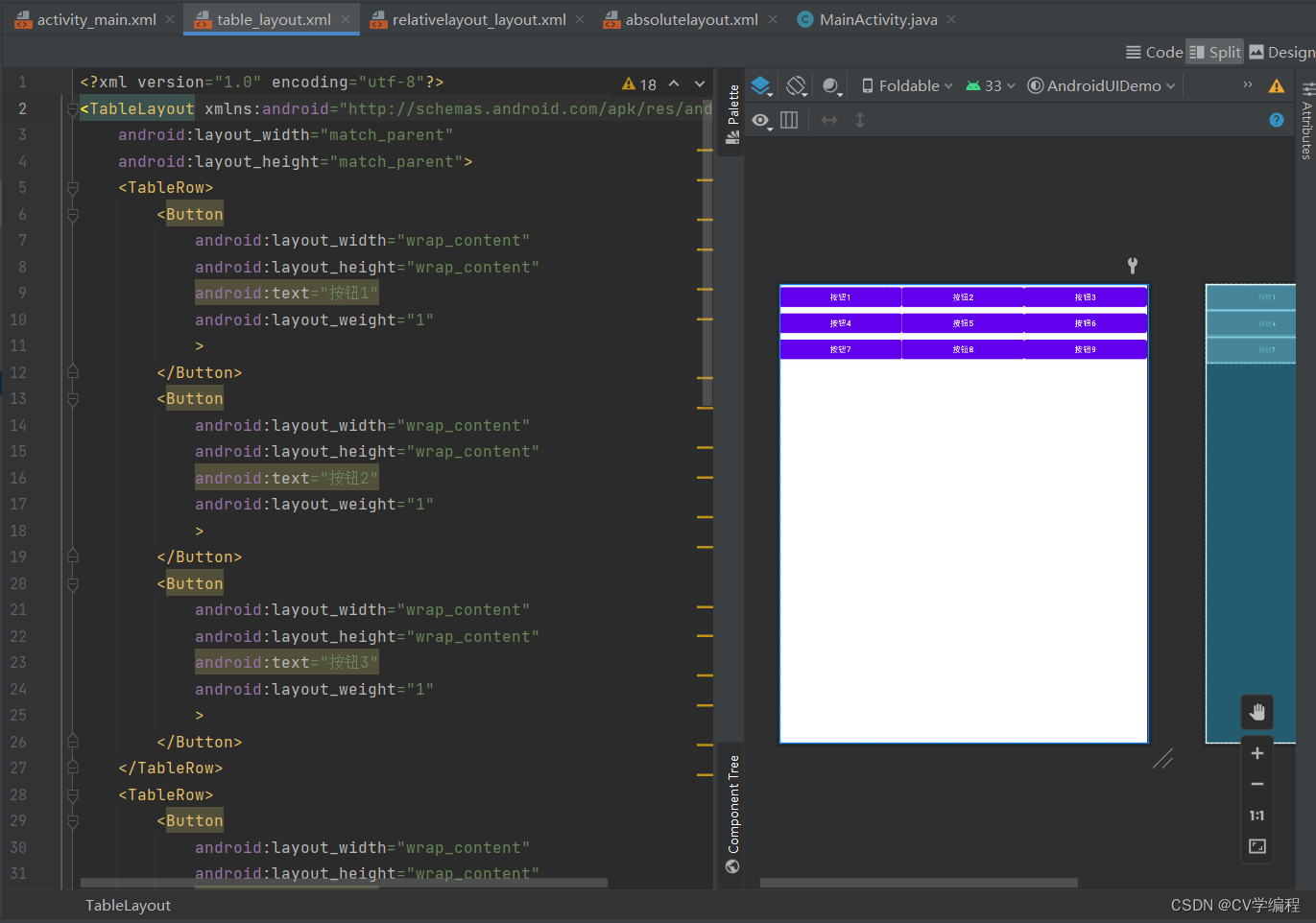Open the API 33 version dropdown
The image size is (1316, 923).
coord(990,85)
